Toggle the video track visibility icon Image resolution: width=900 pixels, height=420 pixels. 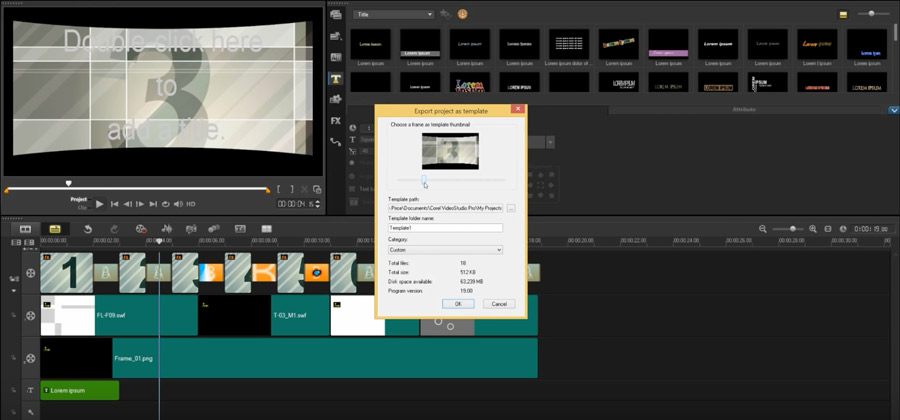tap(31, 272)
